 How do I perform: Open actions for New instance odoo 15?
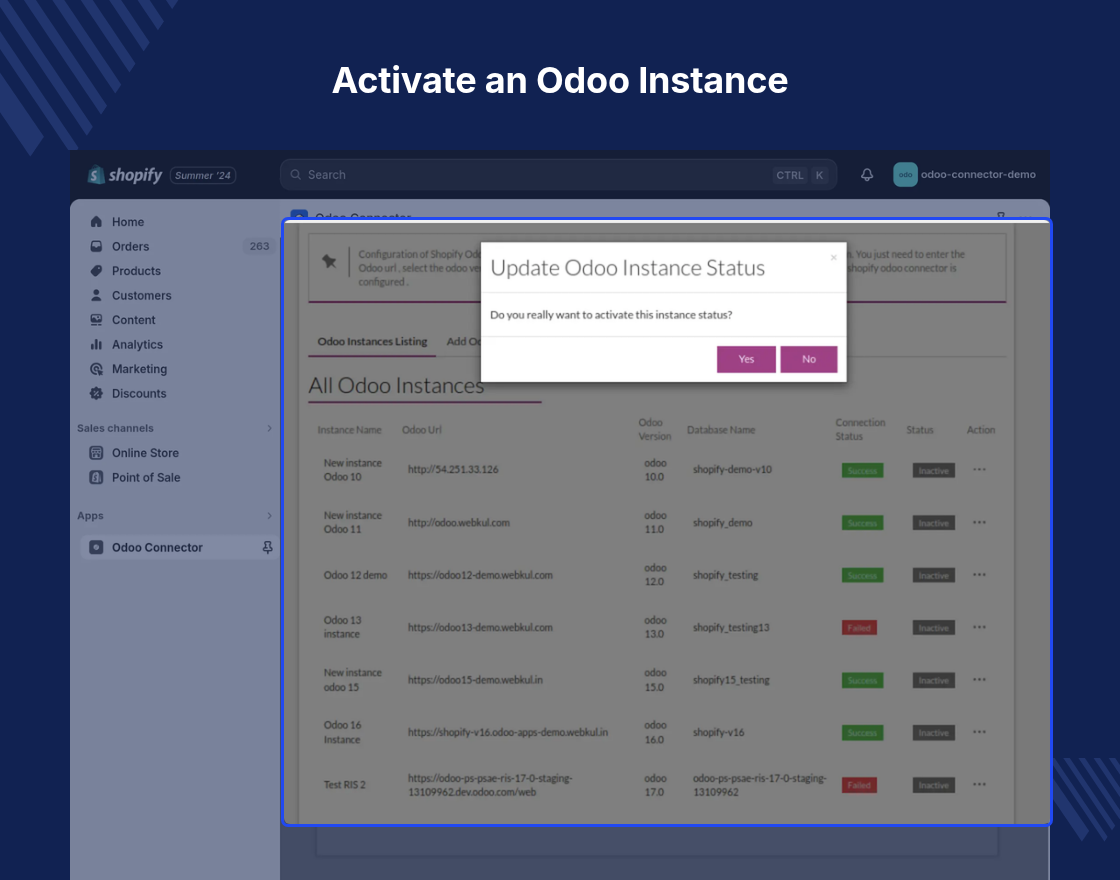(x=979, y=679)
